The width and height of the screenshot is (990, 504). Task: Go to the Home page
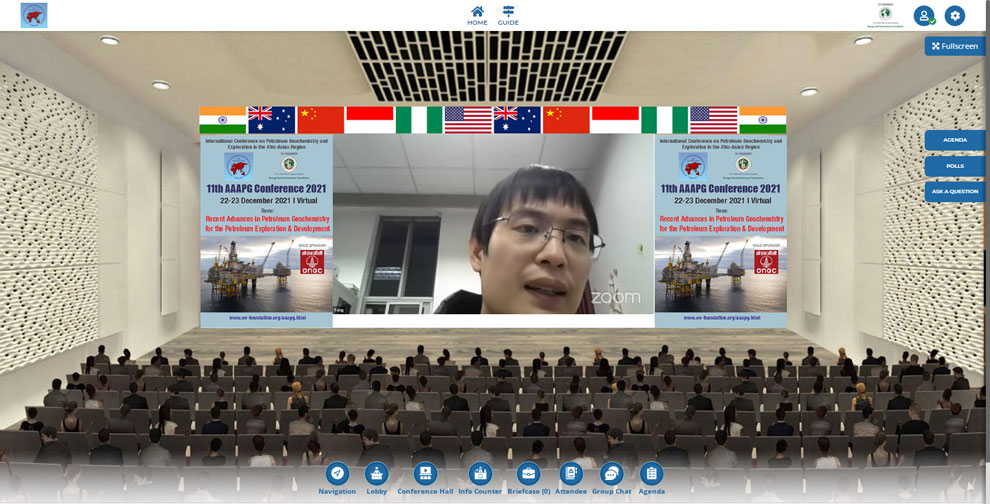click(477, 16)
